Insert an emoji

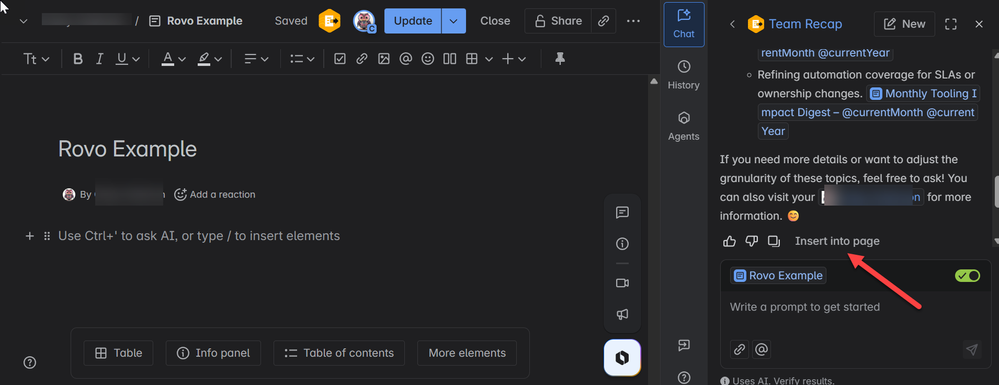point(428,59)
